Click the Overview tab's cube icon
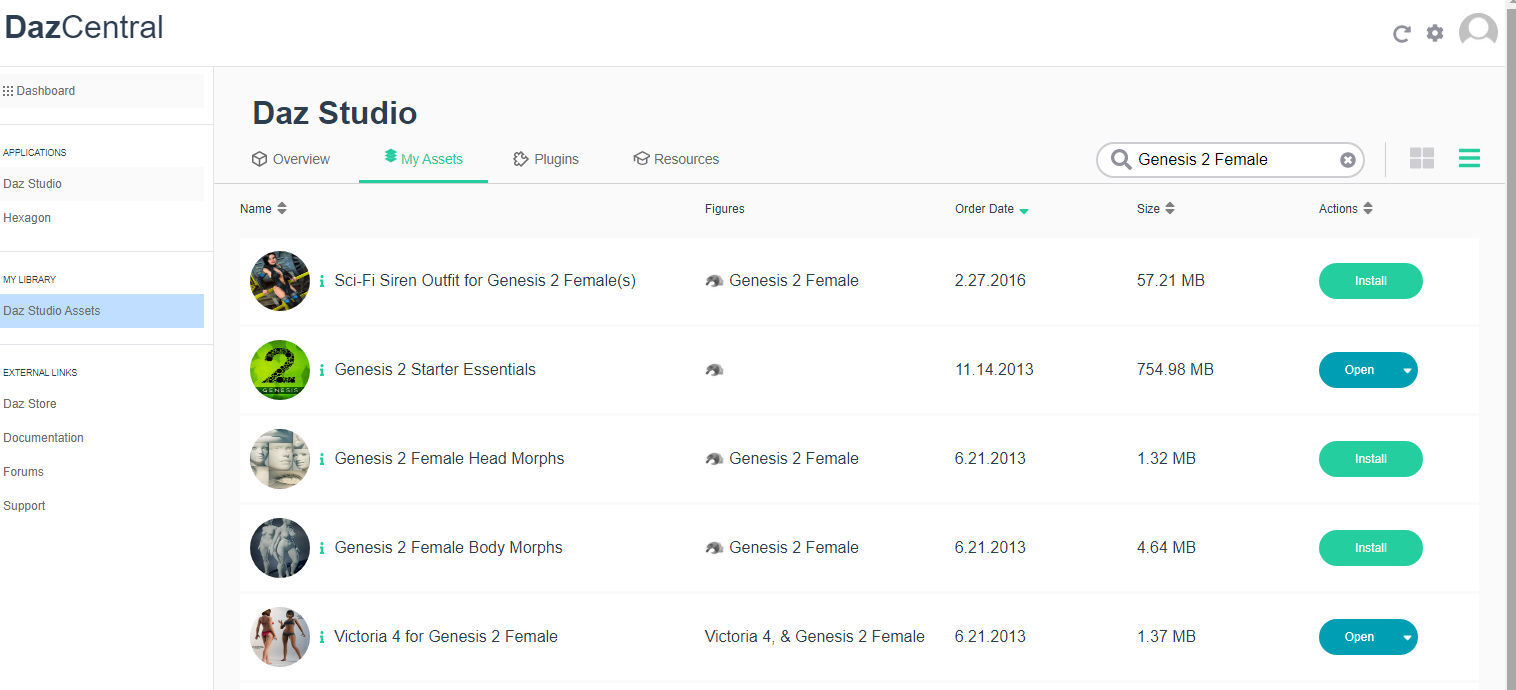 coord(259,159)
